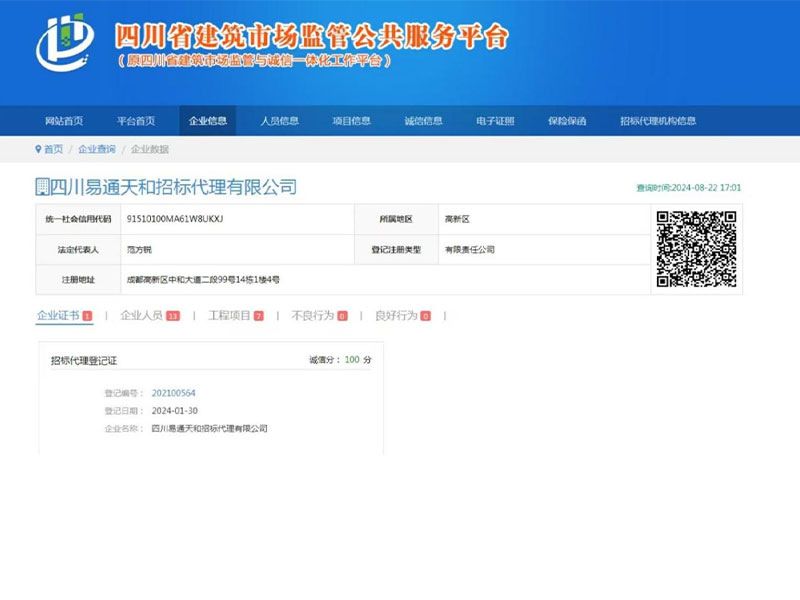The width and height of the screenshot is (800, 600).
Task: Open registration number 202100564 link
Action: pyautogui.click(x=173, y=393)
